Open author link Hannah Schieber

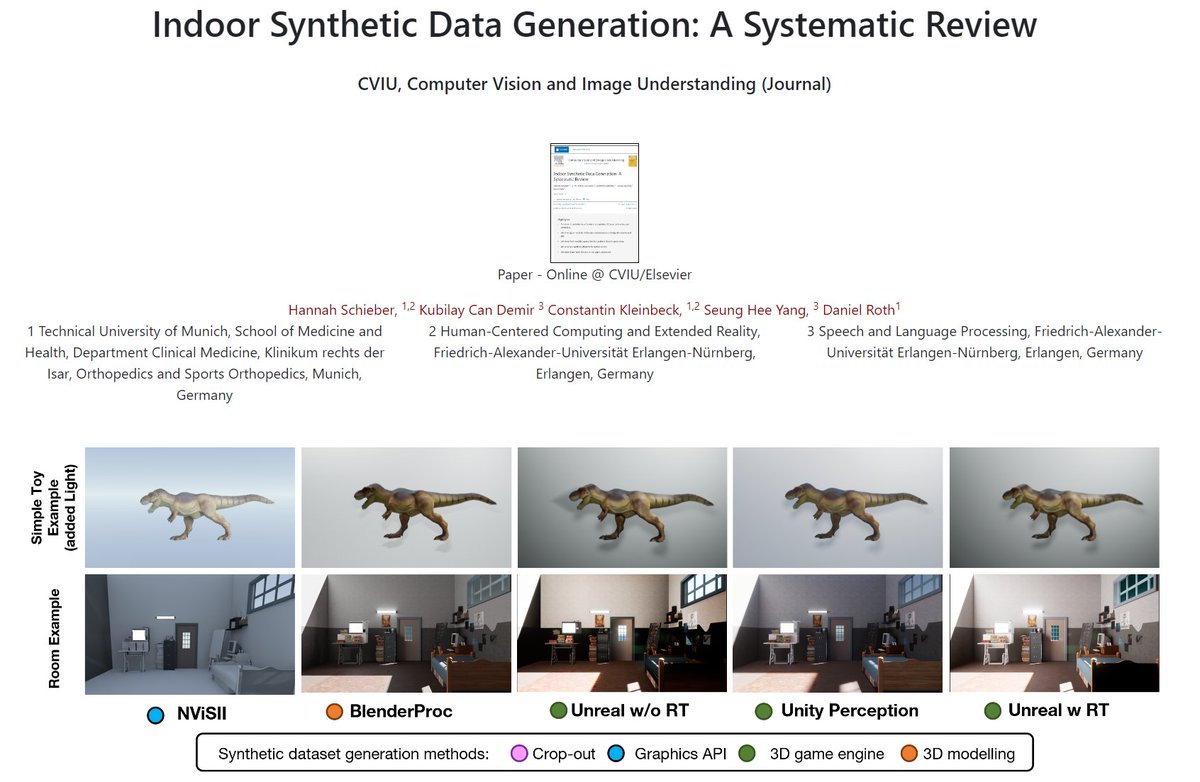point(342,309)
